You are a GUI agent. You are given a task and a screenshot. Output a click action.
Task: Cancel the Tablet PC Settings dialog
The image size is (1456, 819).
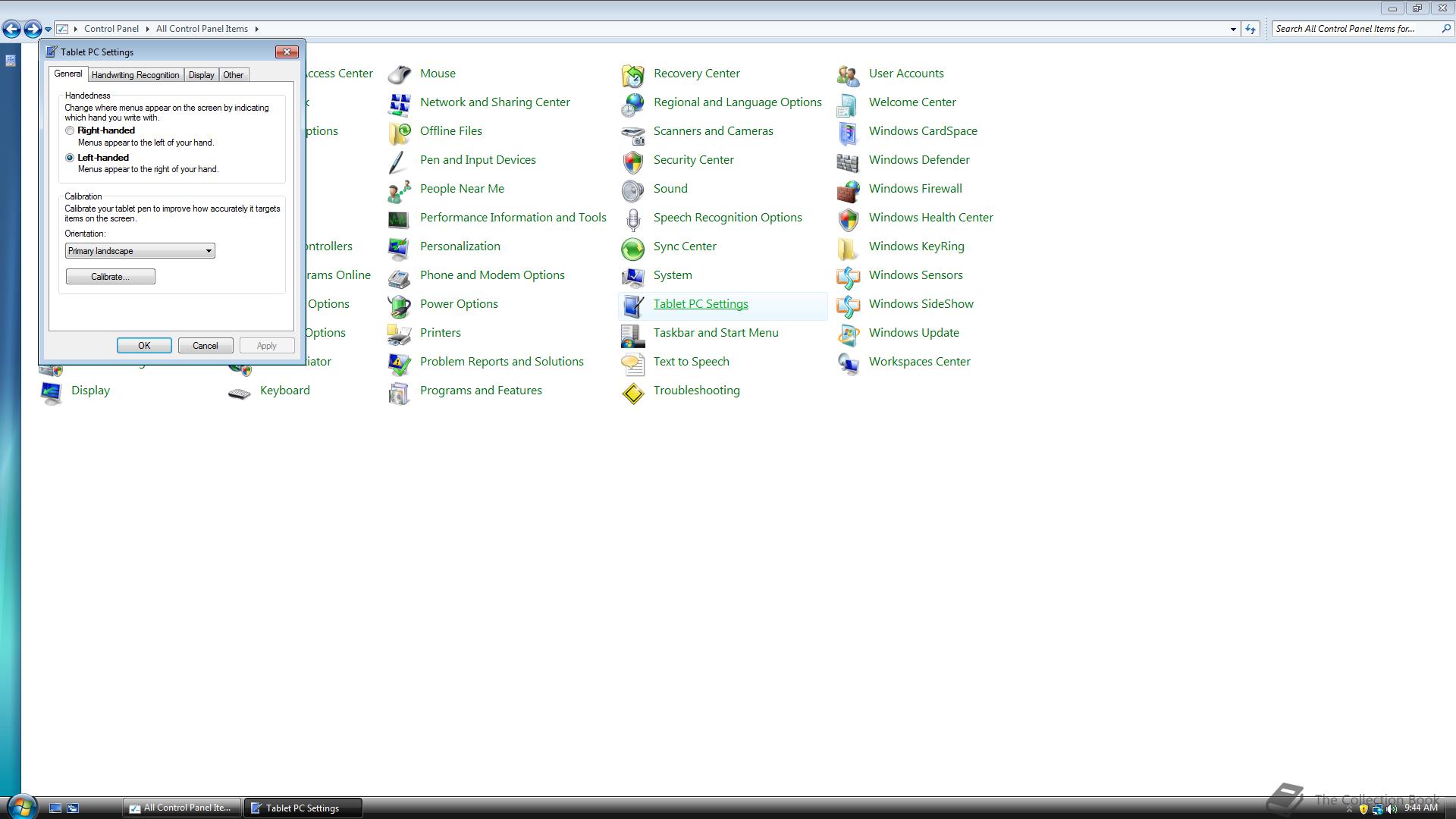tap(206, 346)
